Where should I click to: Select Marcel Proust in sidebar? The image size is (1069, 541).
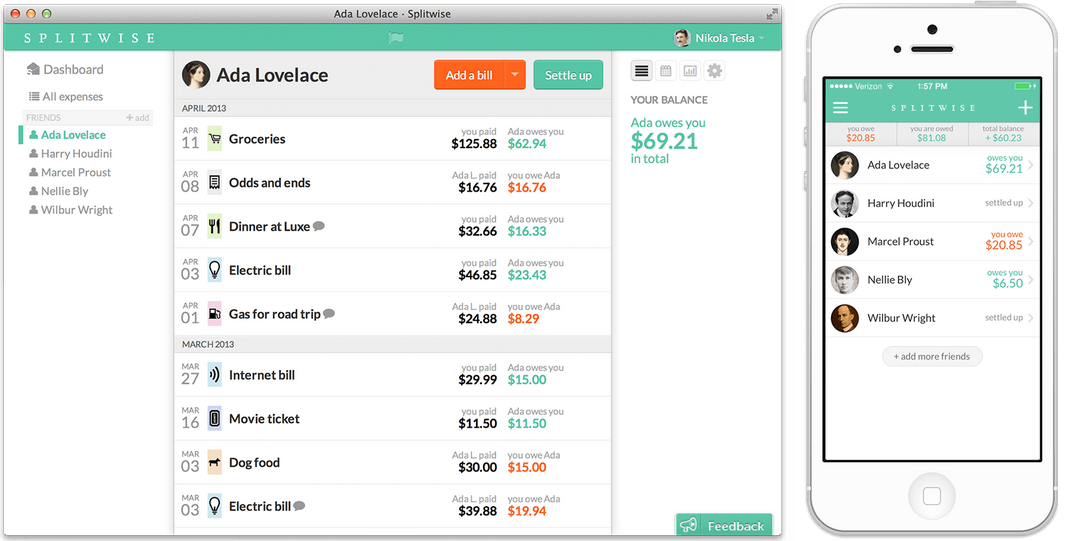[x=70, y=172]
